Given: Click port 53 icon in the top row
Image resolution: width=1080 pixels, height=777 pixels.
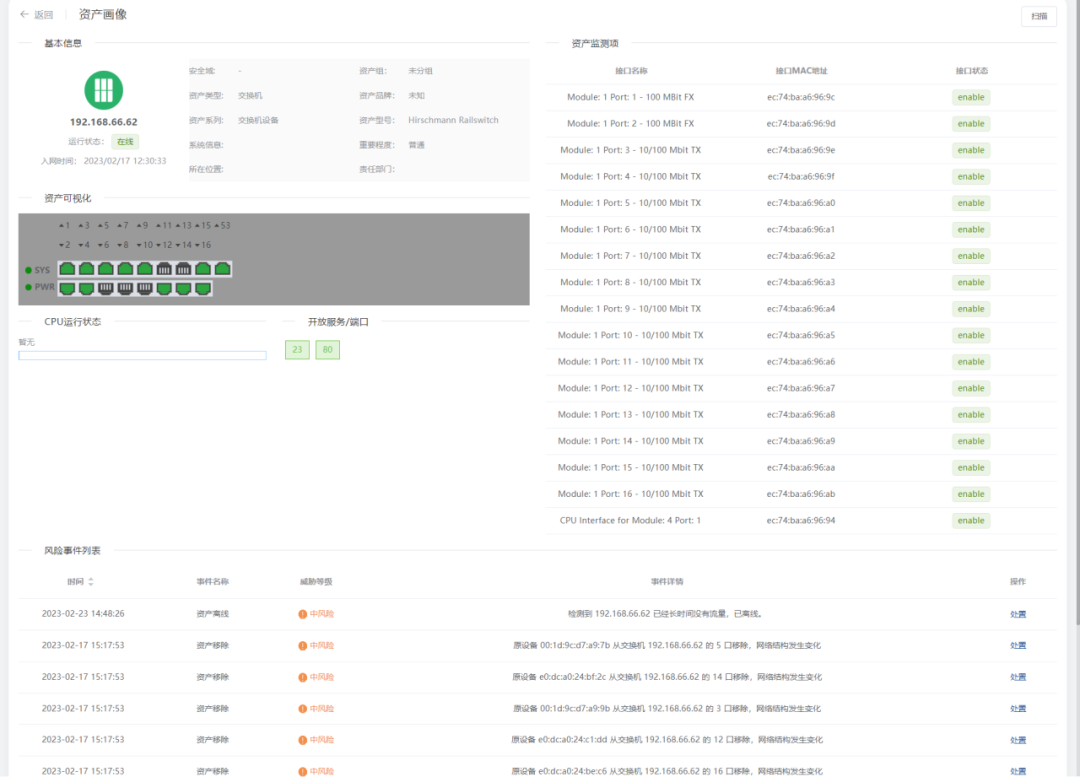Looking at the screenshot, I should [223, 268].
